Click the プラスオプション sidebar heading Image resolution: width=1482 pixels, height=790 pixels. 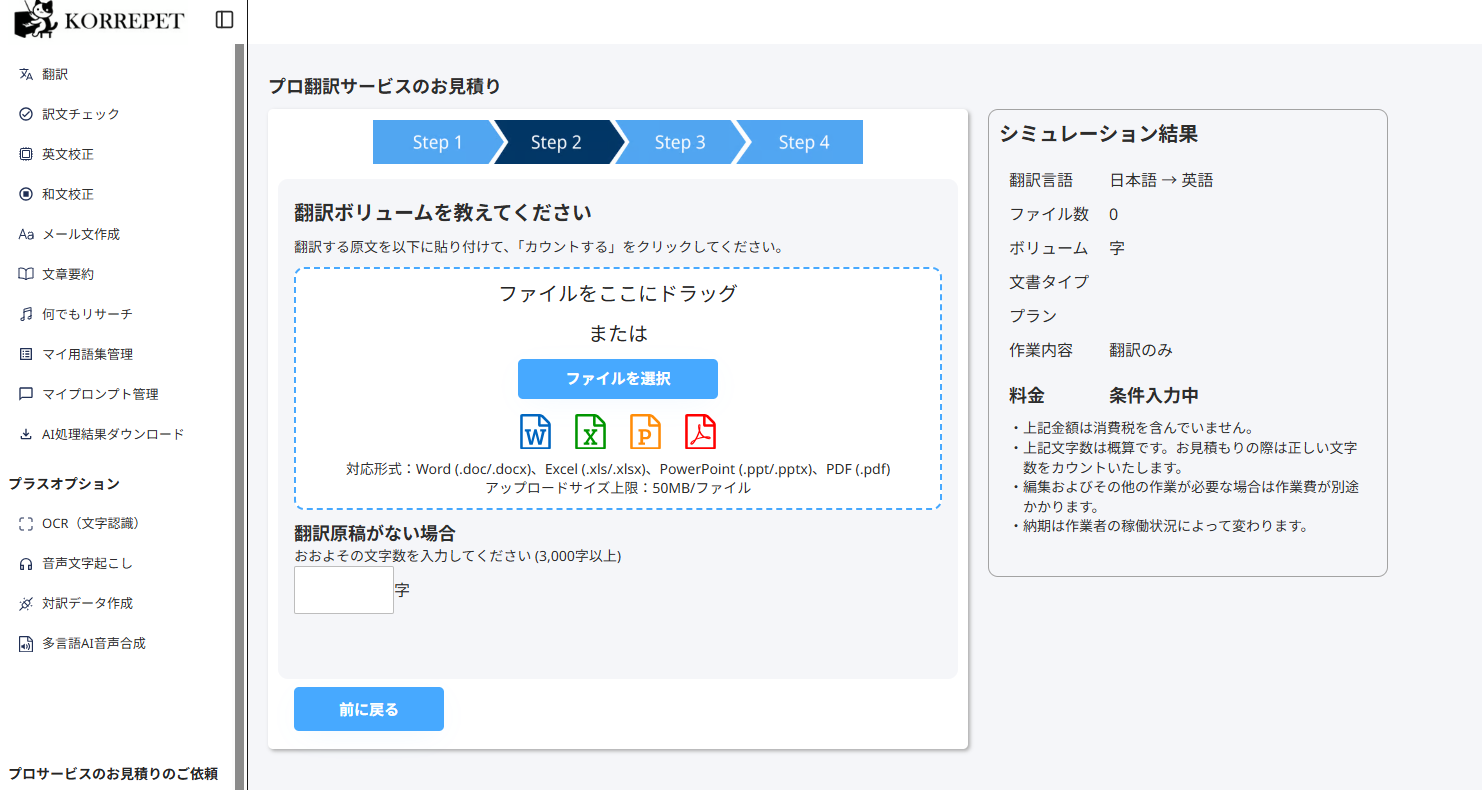(x=64, y=484)
